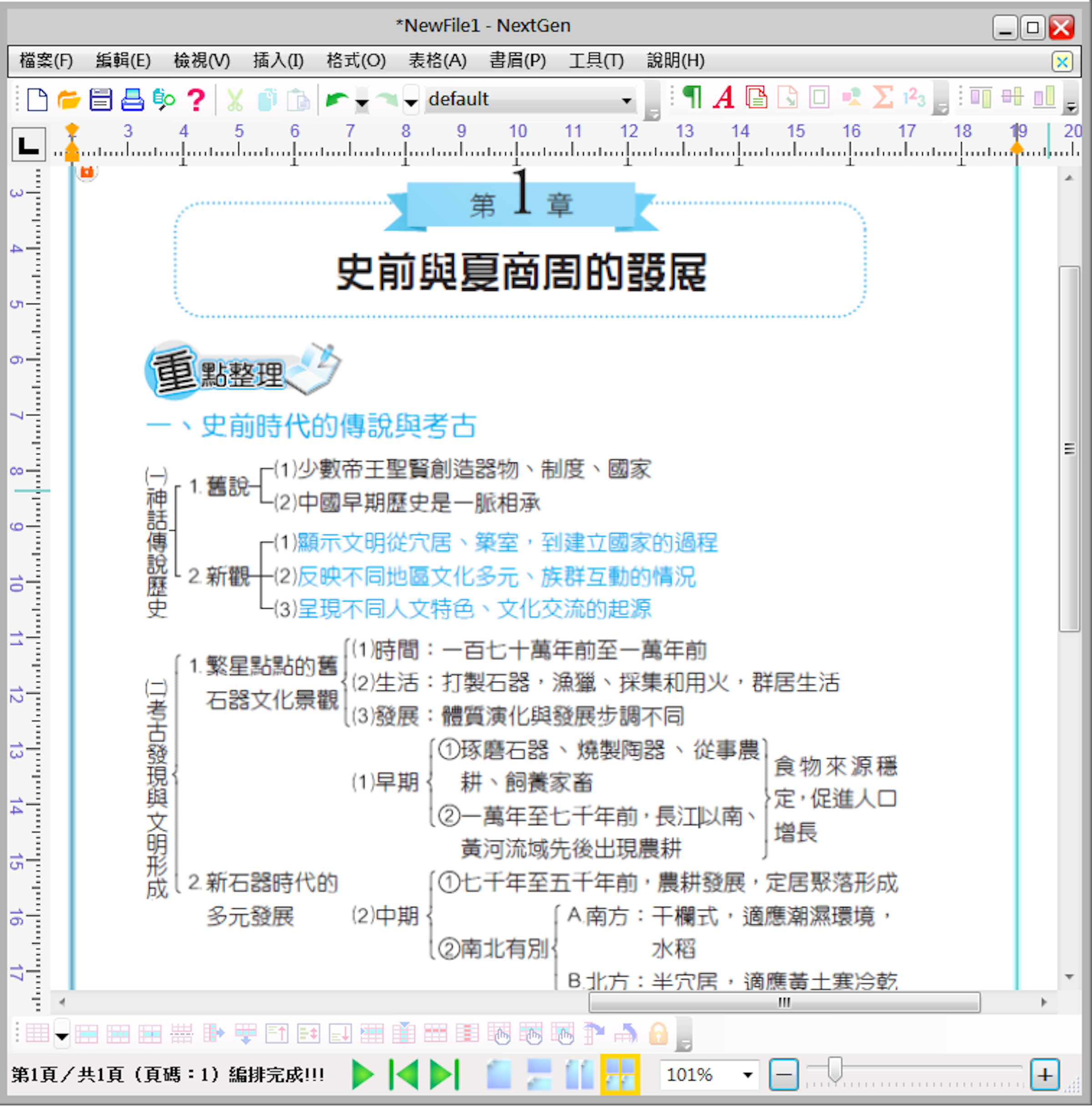Open the 格式(O) menu
The height and width of the screenshot is (1107, 1092).
click(x=356, y=60)
